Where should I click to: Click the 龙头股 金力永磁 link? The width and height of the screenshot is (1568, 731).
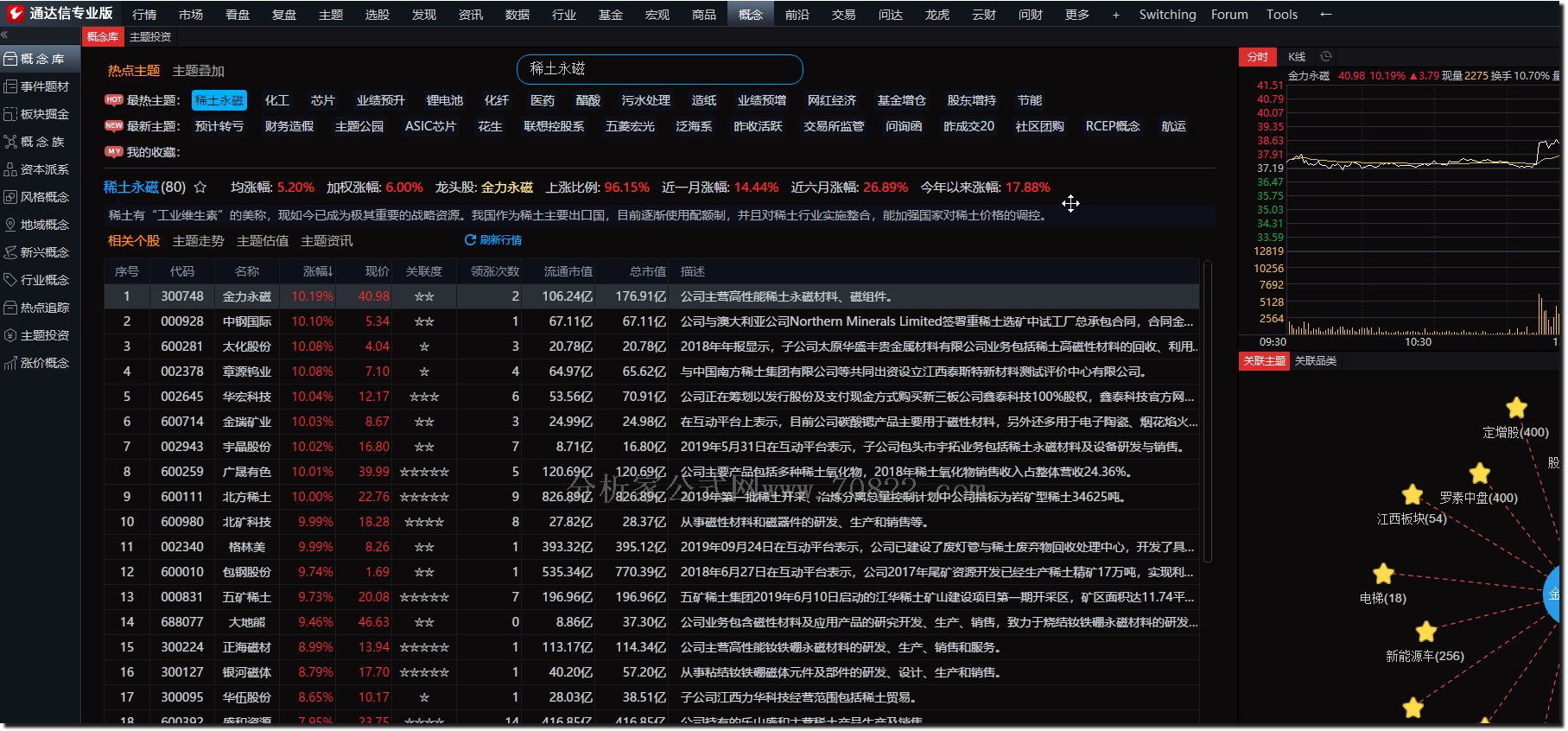[507, 188]
